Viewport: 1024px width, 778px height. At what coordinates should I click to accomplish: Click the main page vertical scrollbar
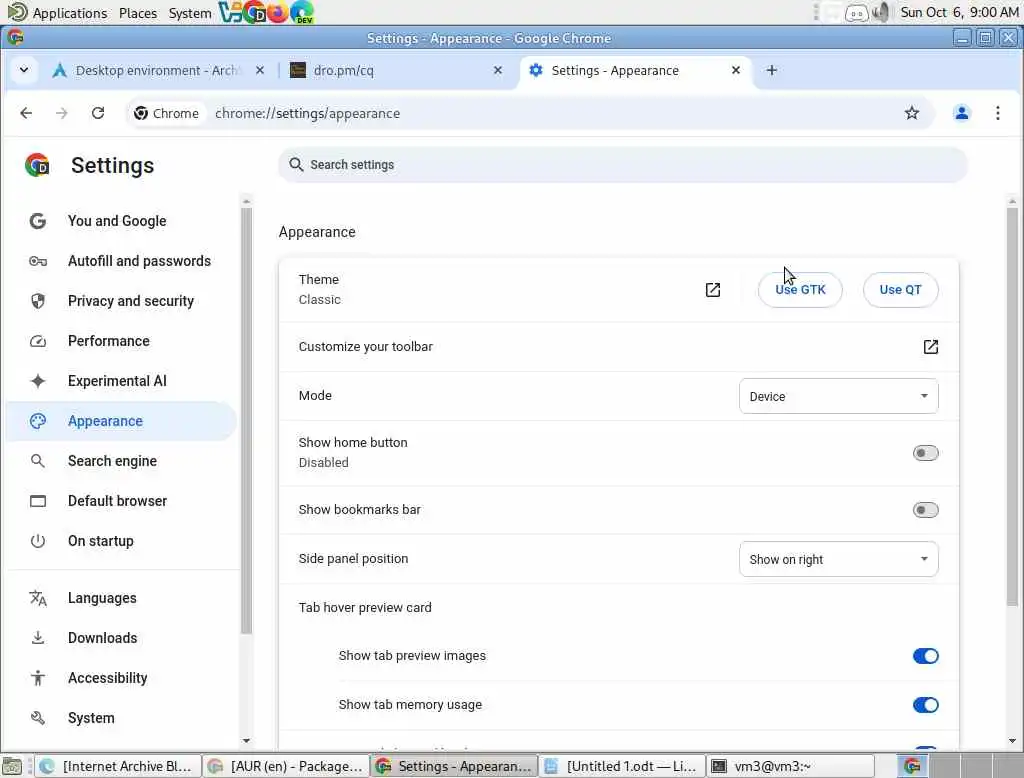click(x=1012, y=406)
